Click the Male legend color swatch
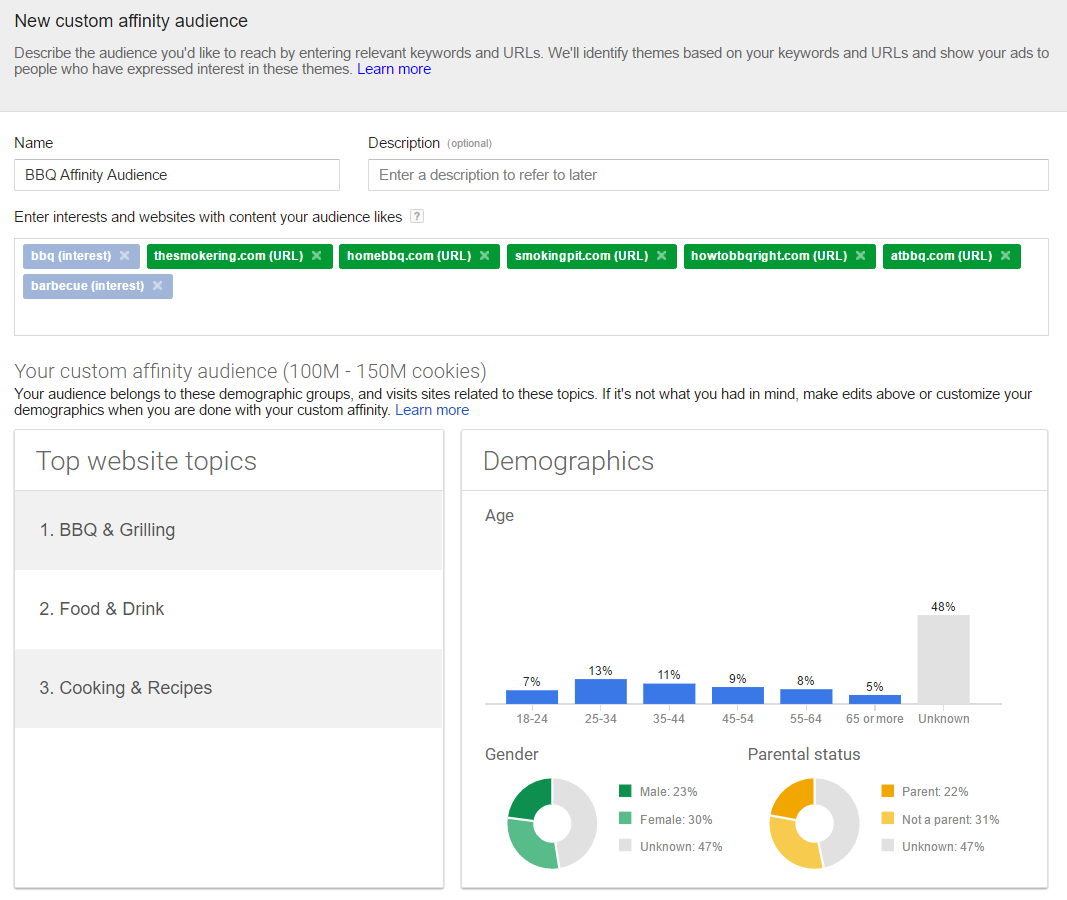This screenshot has height=900, width=1067. (x=625, y=790)
